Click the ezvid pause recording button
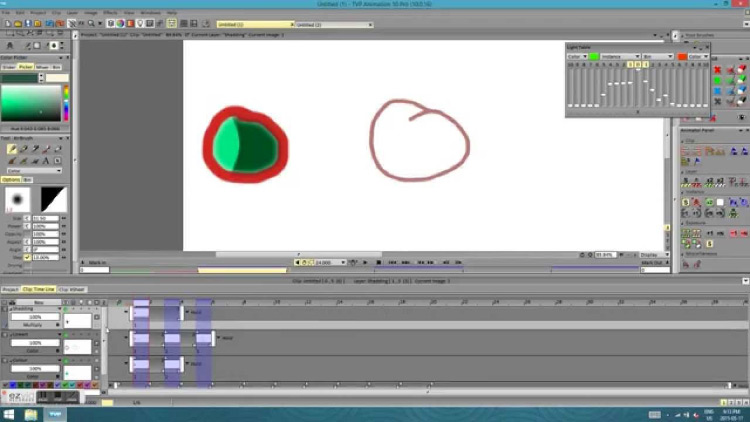 tap(43, 397)
